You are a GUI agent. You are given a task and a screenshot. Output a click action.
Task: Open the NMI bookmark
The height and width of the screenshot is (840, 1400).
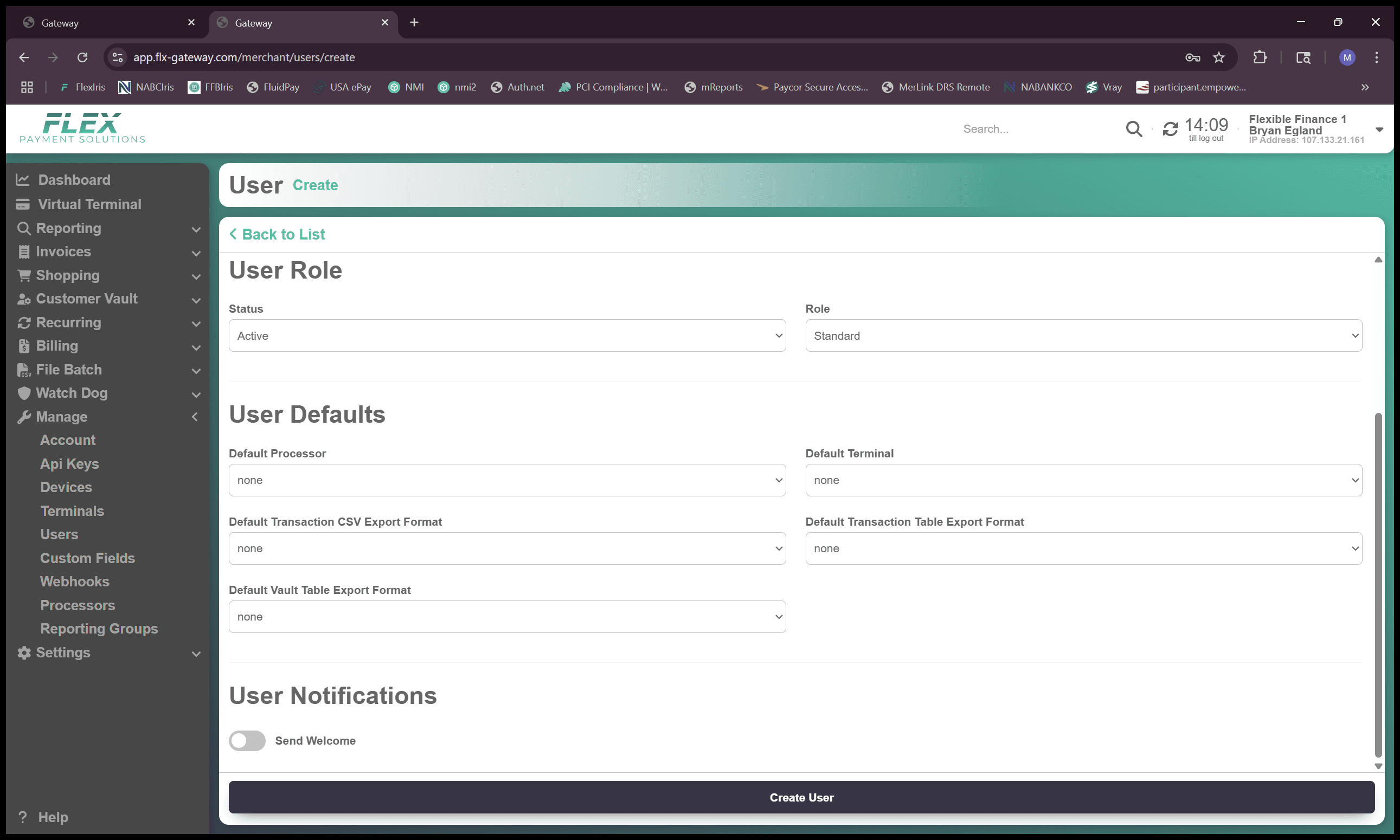click(406, 87)
